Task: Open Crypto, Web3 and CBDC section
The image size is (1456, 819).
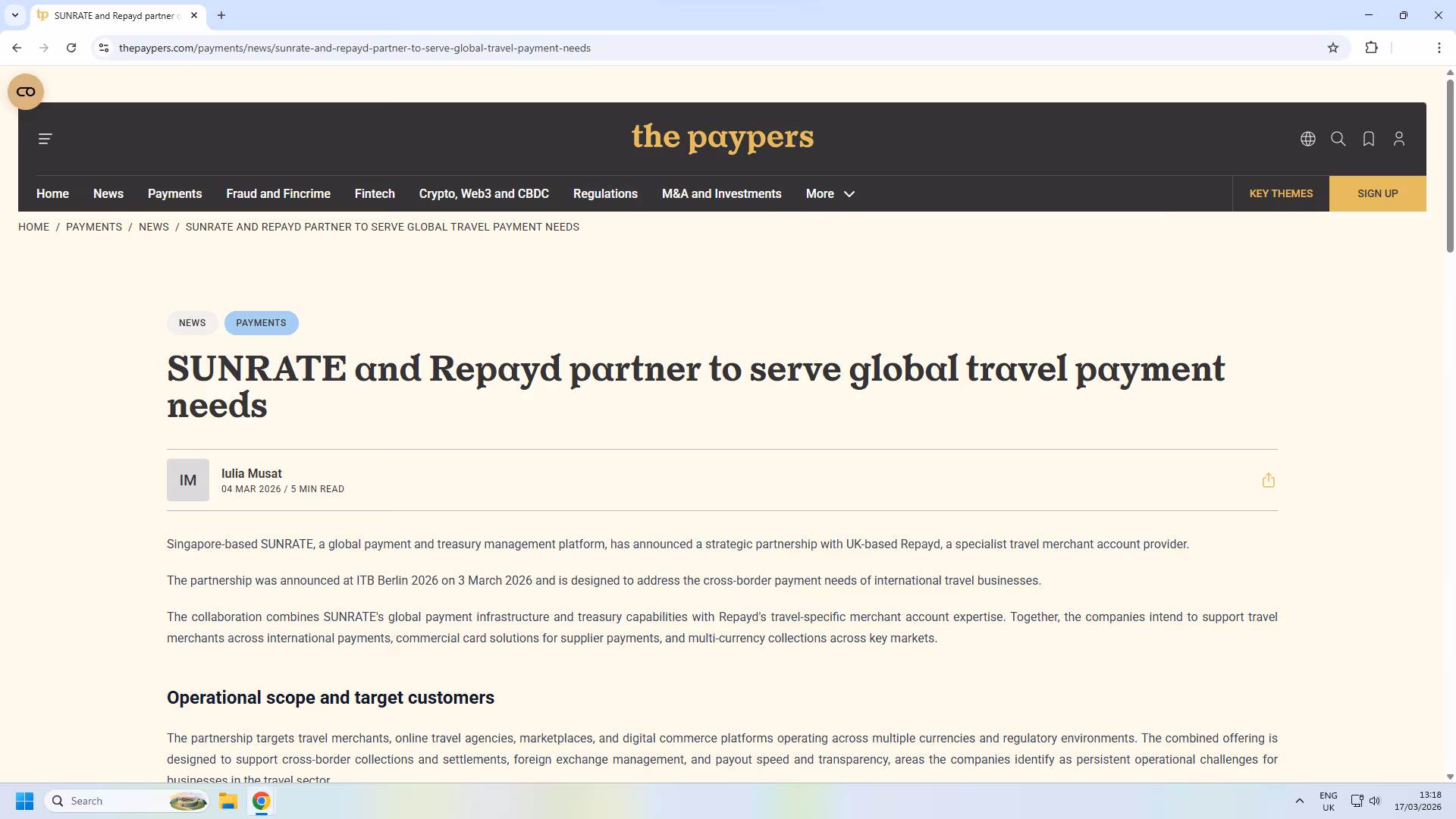Action: (484, 194)
